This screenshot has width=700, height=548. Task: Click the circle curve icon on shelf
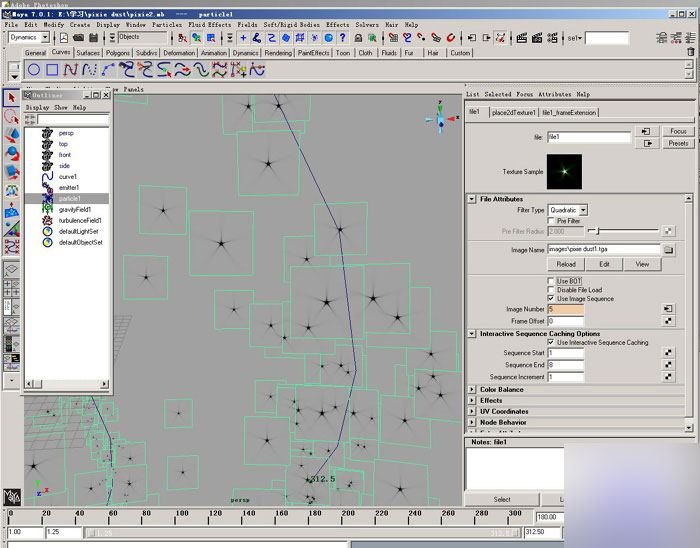[x=34, y=70]
